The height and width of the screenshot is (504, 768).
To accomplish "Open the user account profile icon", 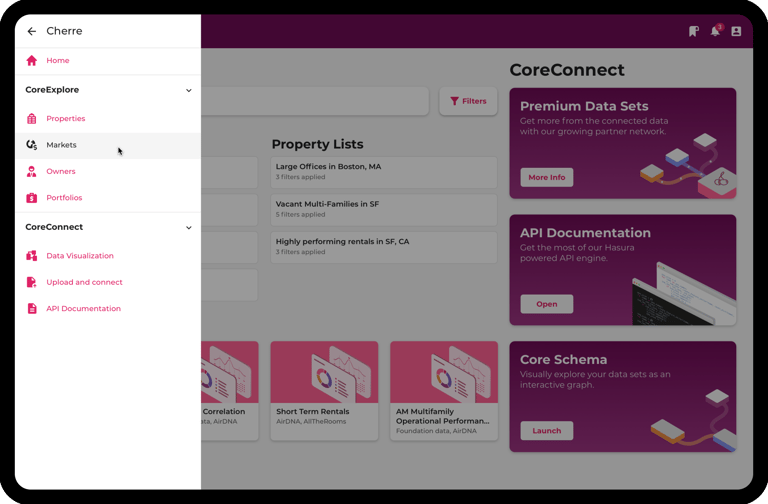I will tap(736, 32).
